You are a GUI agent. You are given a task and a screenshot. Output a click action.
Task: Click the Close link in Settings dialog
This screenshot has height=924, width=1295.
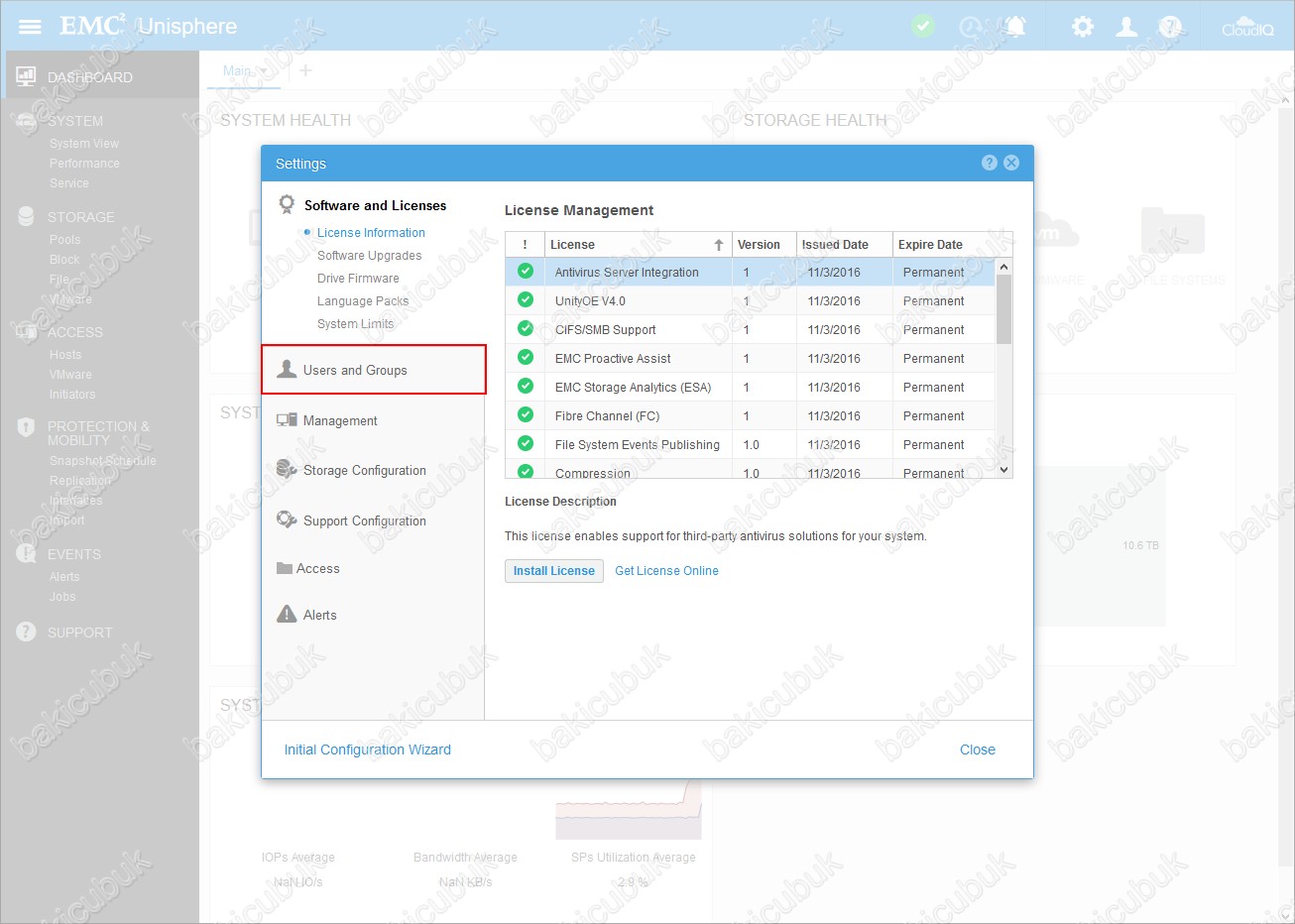(x=978, y=750)
